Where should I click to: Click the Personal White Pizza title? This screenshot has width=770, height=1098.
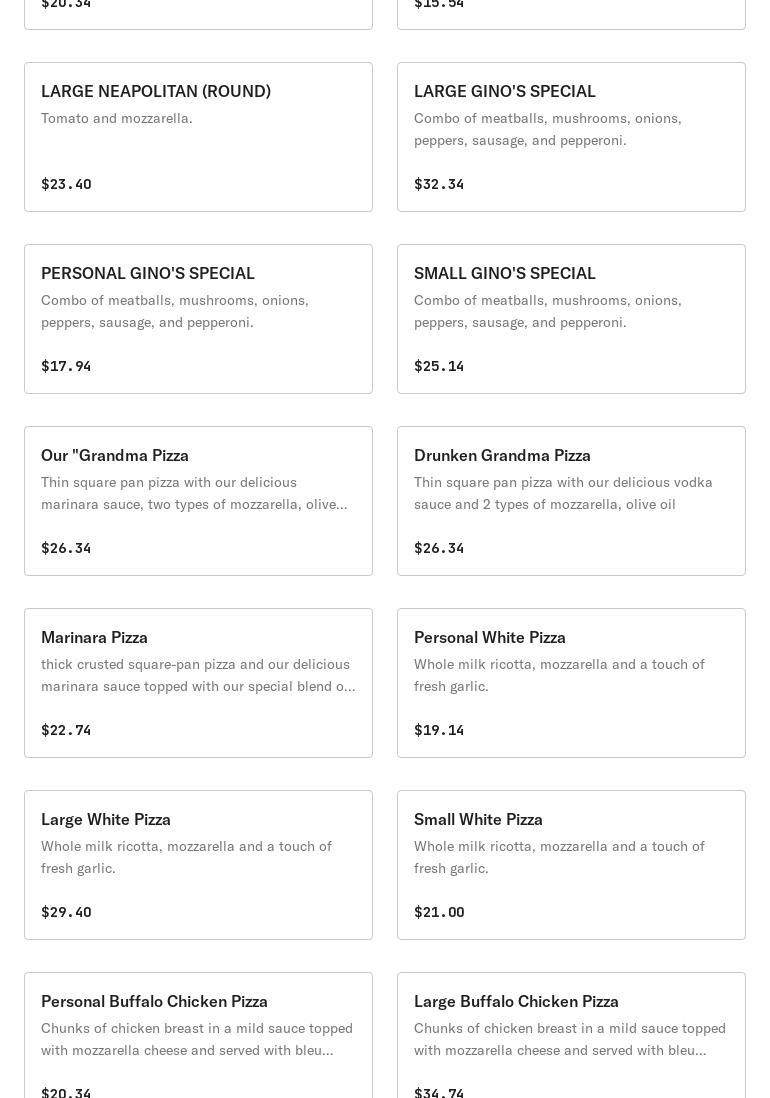click(x=490, y=637)
